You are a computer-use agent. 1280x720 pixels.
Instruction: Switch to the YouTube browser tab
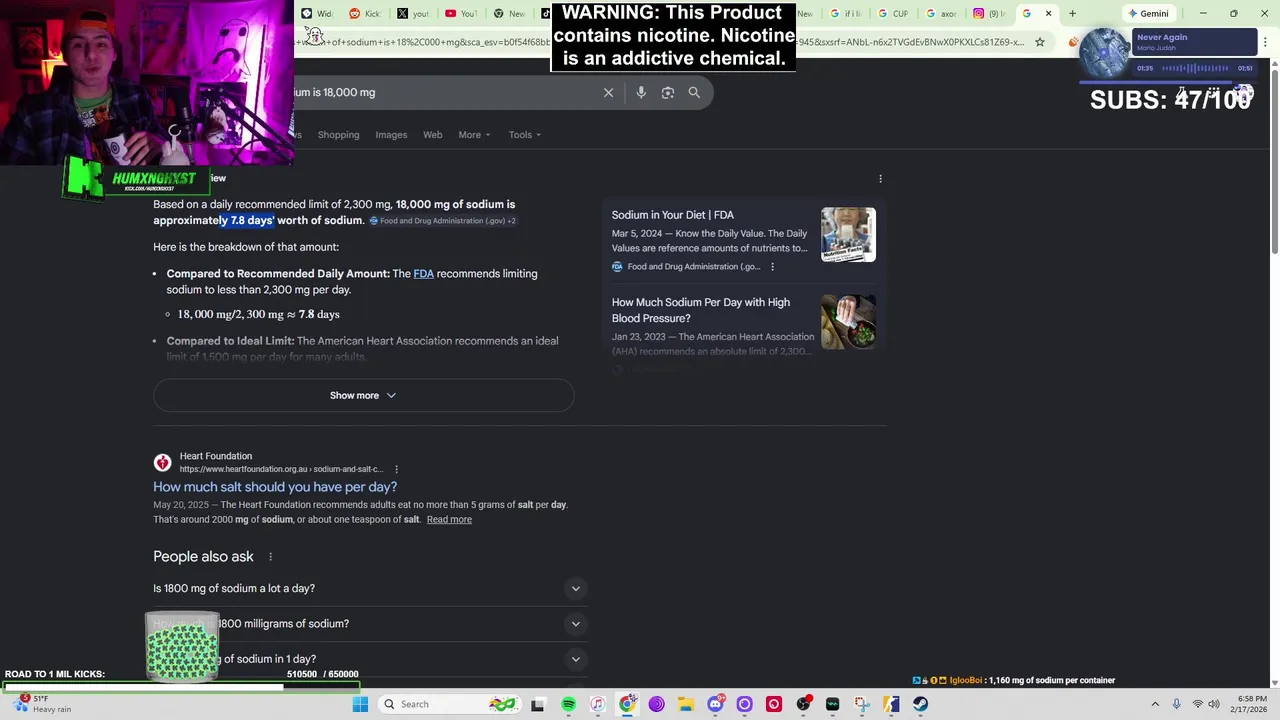pyautogui.click(x=461, y=13)
